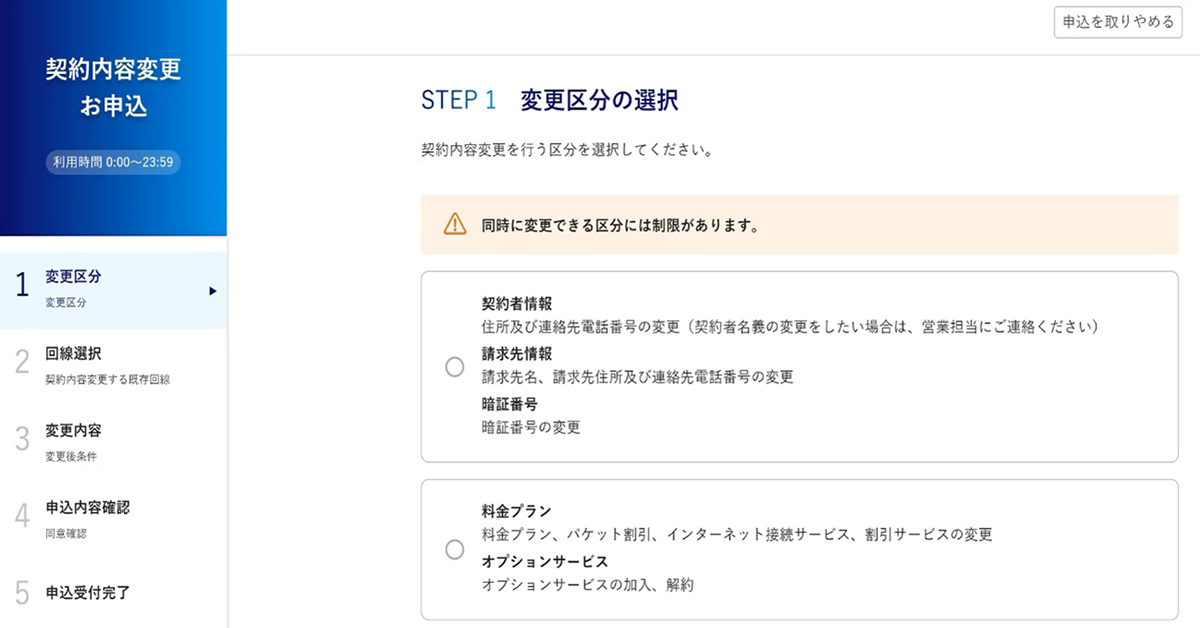Click the 申込を取りやめる cancel button
This screenshot has height=628, width=1200.
click(x=1118, y=22)
